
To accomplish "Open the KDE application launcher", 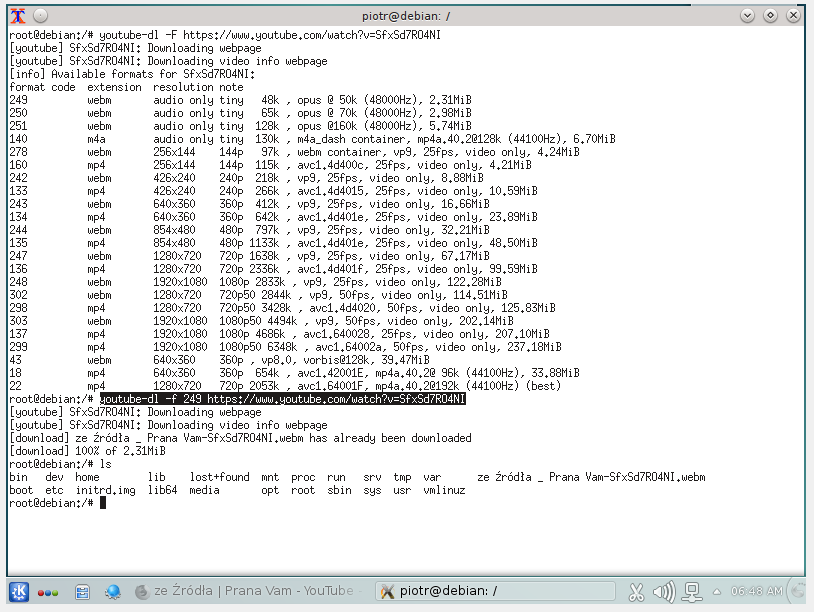I will [x=19, y=592].
